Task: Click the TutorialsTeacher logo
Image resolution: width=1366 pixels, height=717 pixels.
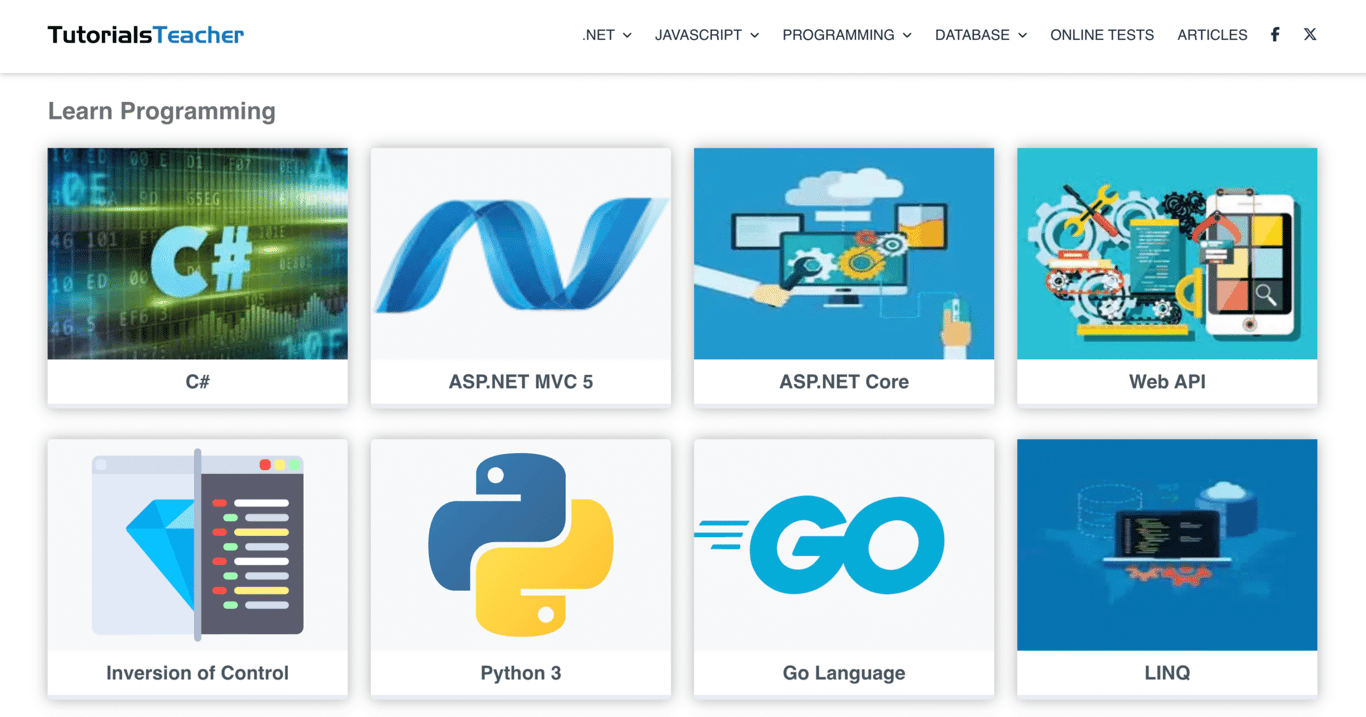Action: tap(144, 33)
